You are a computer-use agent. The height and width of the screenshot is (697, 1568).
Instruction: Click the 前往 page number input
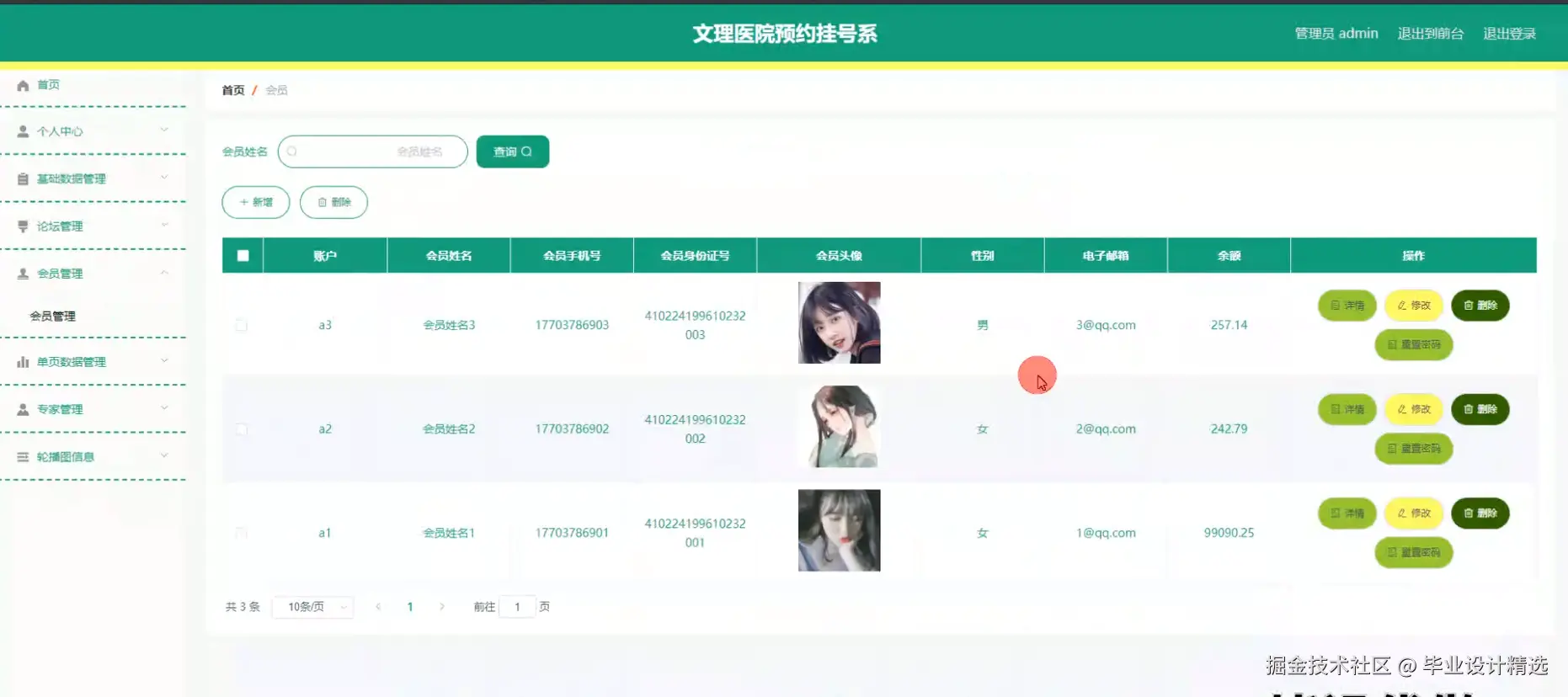point(517,607)
